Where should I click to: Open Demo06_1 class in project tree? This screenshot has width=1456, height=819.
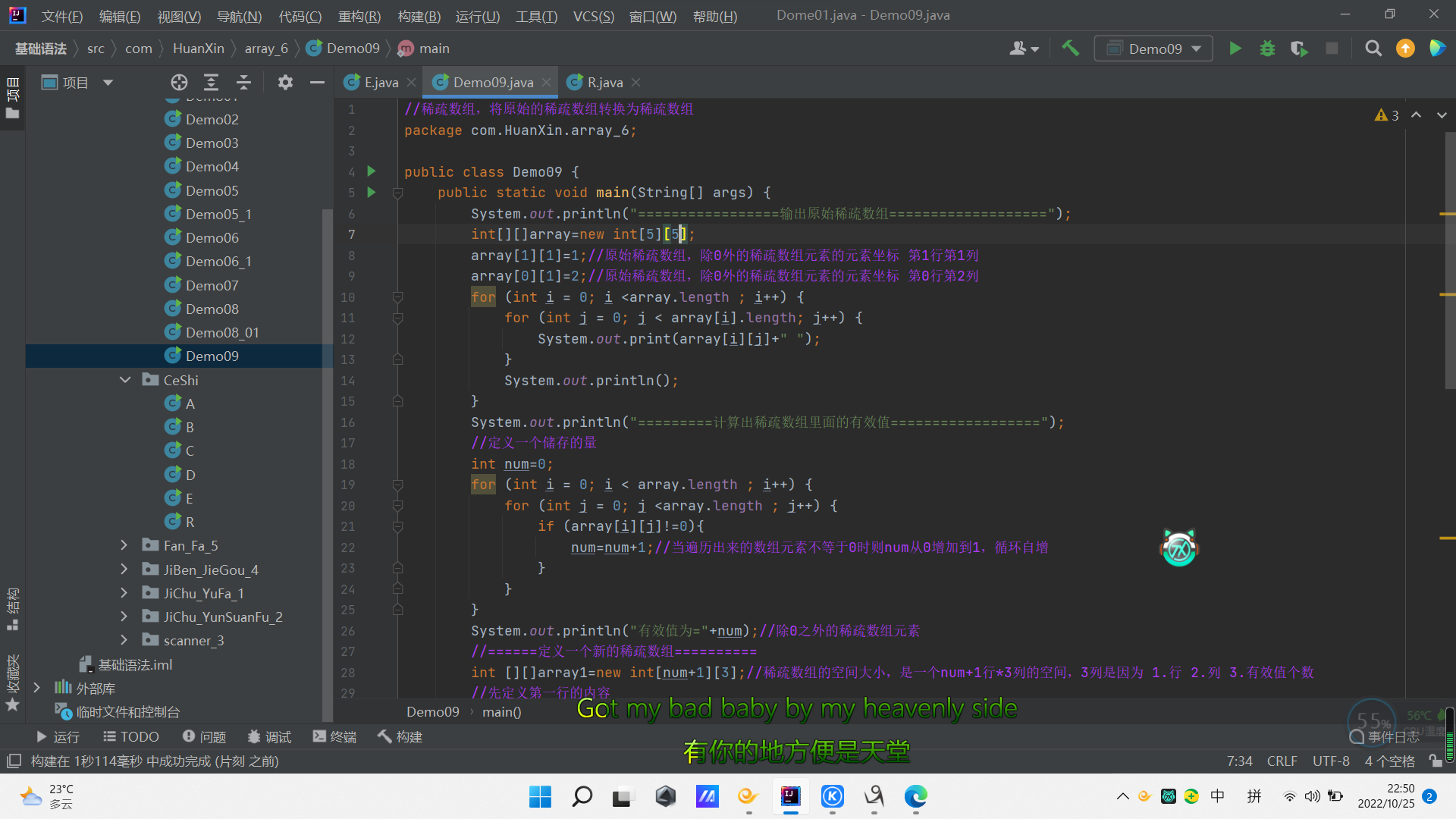218,262
